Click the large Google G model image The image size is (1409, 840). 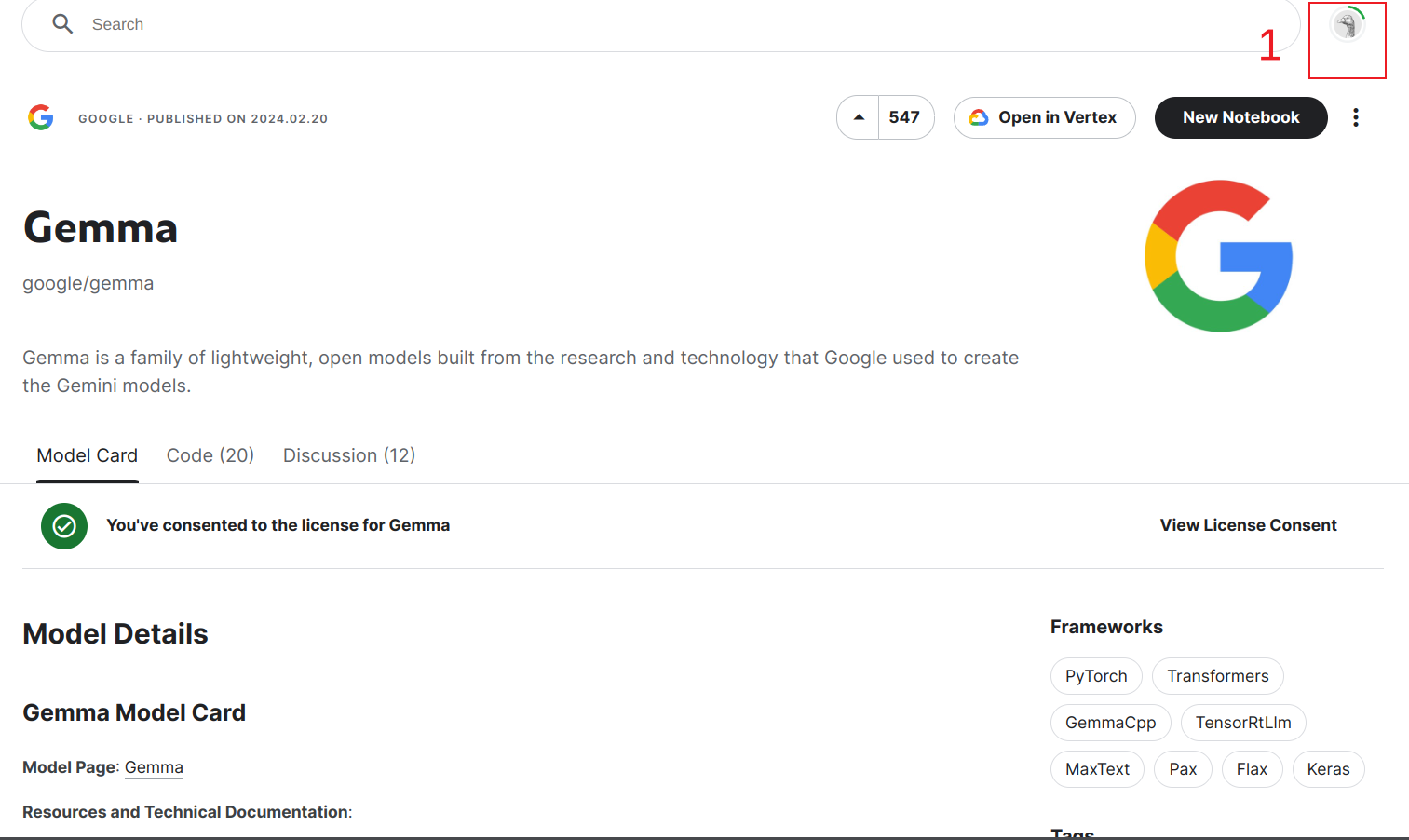point(1219,256)
